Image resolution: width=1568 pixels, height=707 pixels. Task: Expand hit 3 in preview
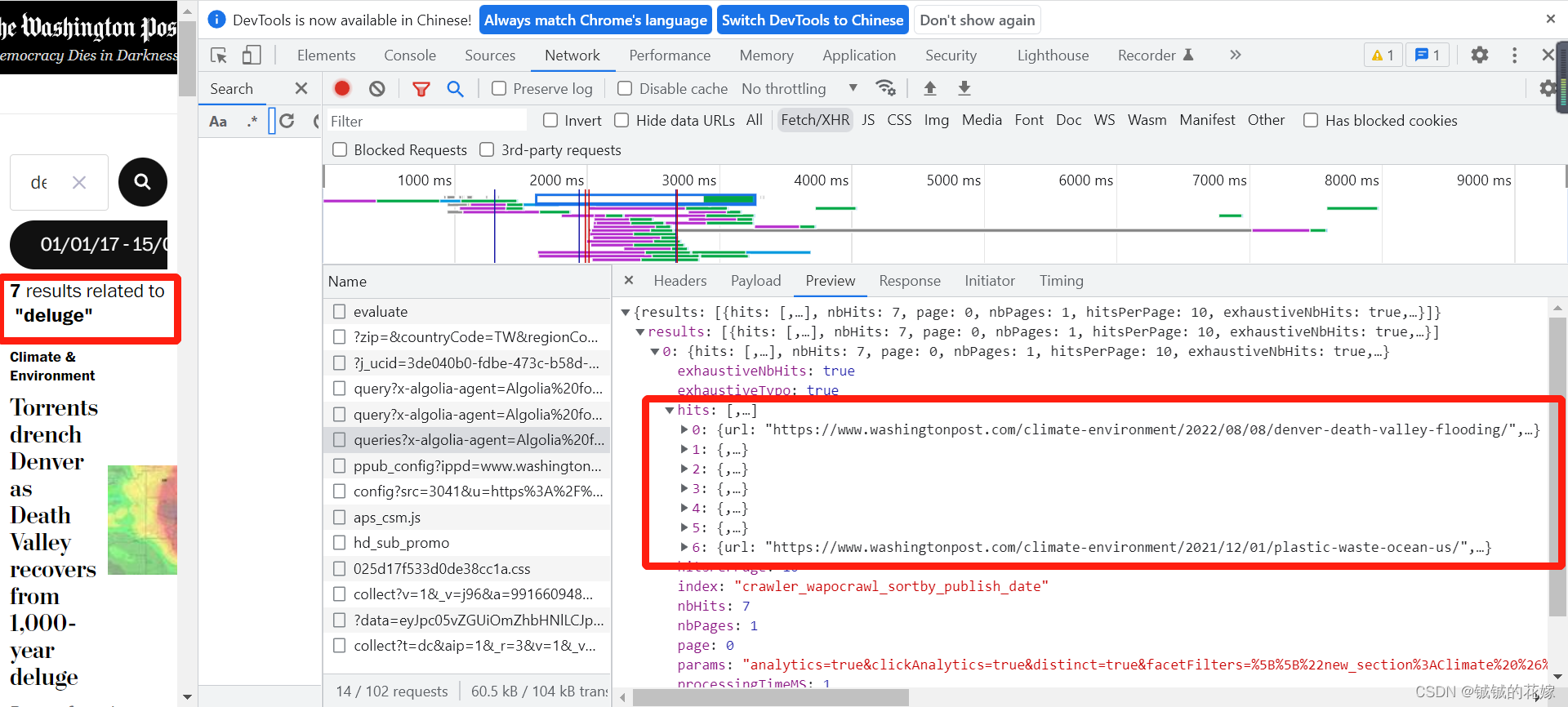pyautogui.click(x=684, y=488)
